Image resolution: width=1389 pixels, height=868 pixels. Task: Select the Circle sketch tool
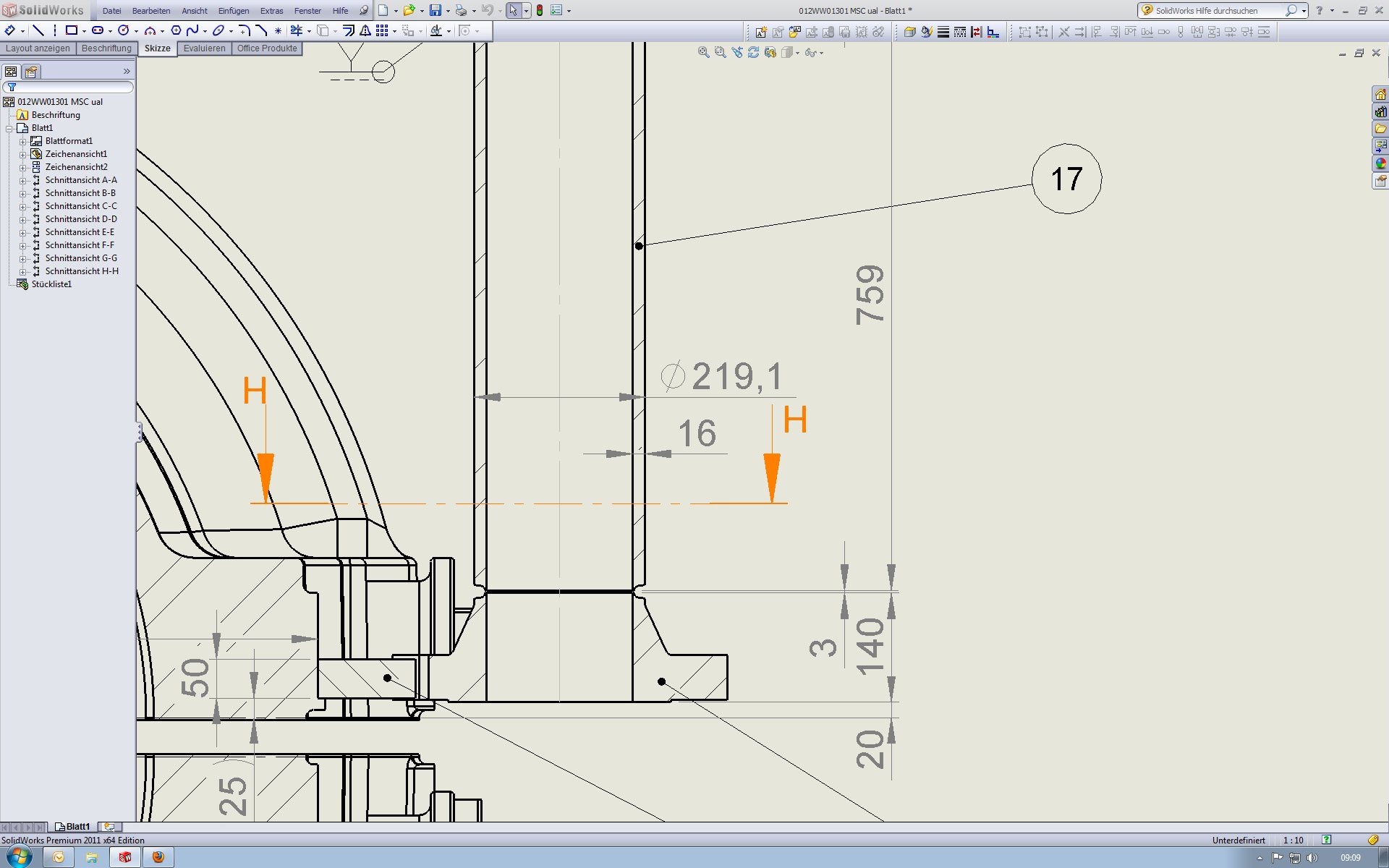[x=124, y=30]
